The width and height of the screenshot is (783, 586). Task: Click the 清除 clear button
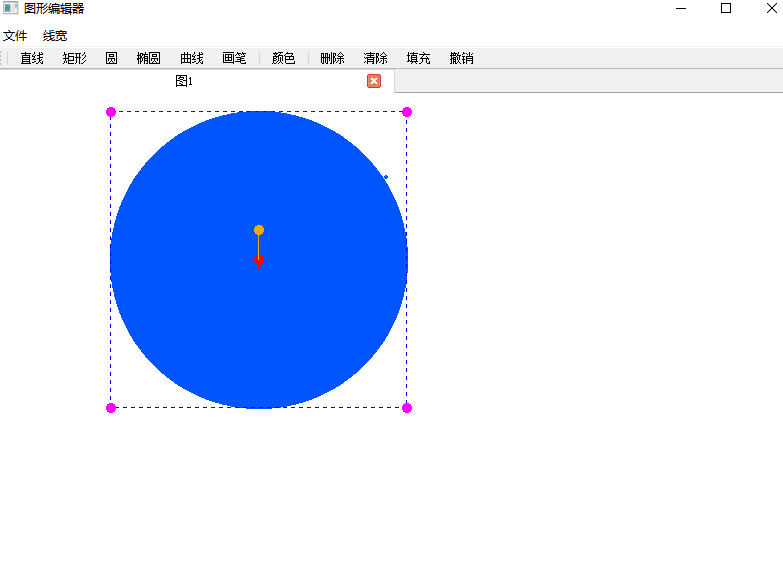pos(376,58)
